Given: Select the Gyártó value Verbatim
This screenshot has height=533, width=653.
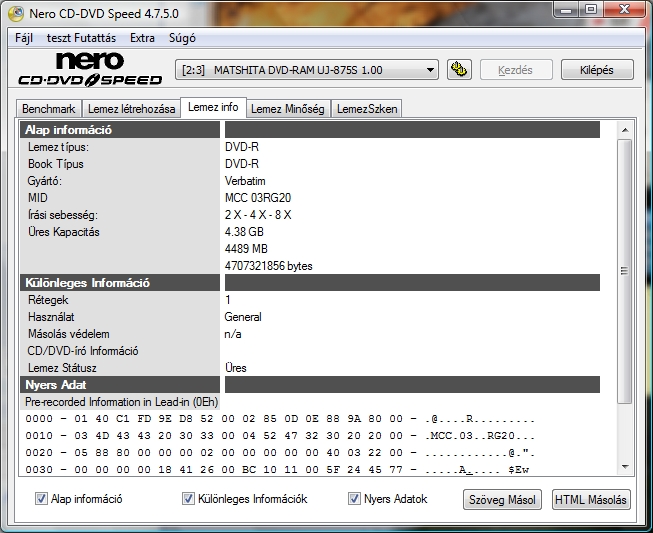Looking at the screenshot, I should click(245, 181).
